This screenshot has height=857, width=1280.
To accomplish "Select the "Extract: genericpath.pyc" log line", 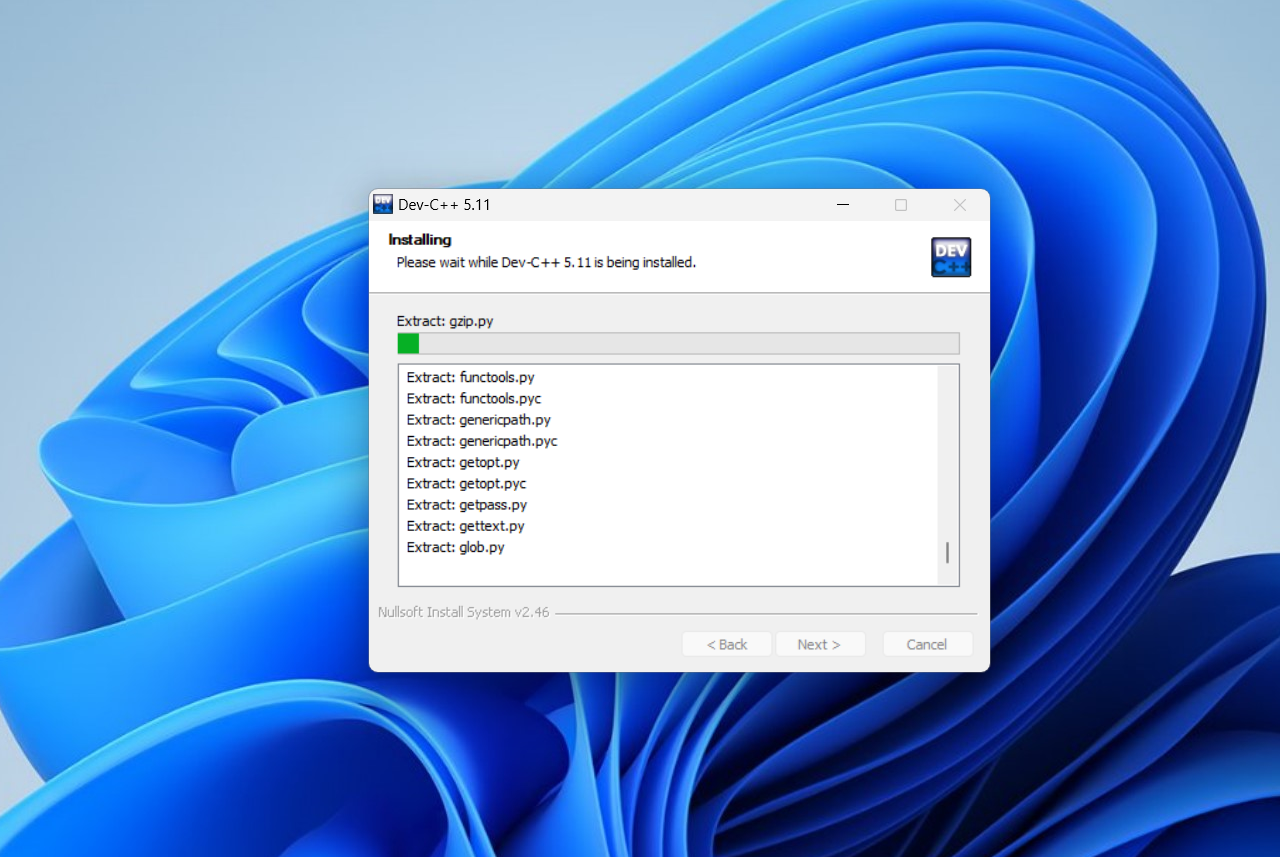I will pos(482,441).
